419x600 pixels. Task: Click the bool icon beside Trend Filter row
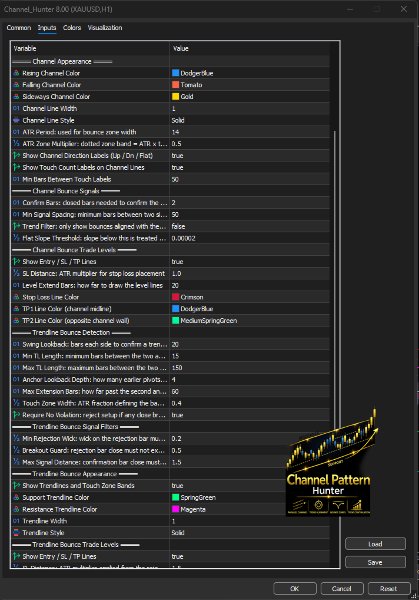pos(16,226)
